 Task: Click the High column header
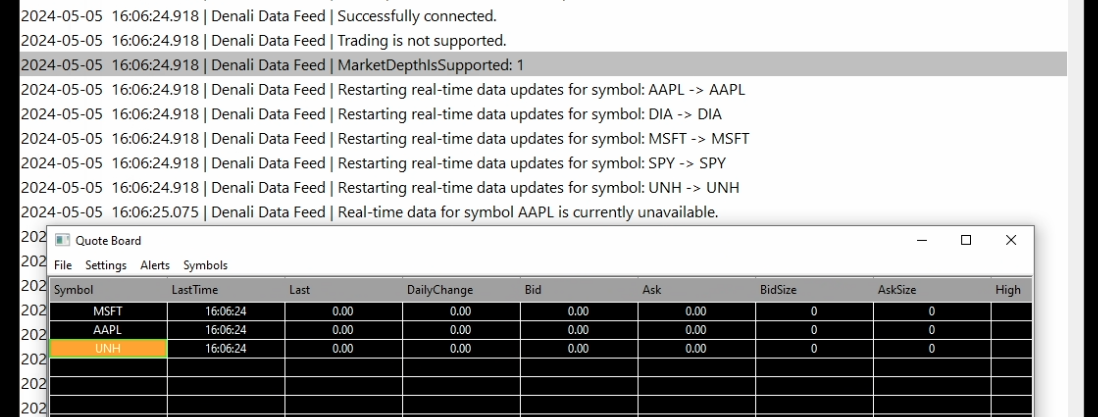click(x=1008, y=290)
